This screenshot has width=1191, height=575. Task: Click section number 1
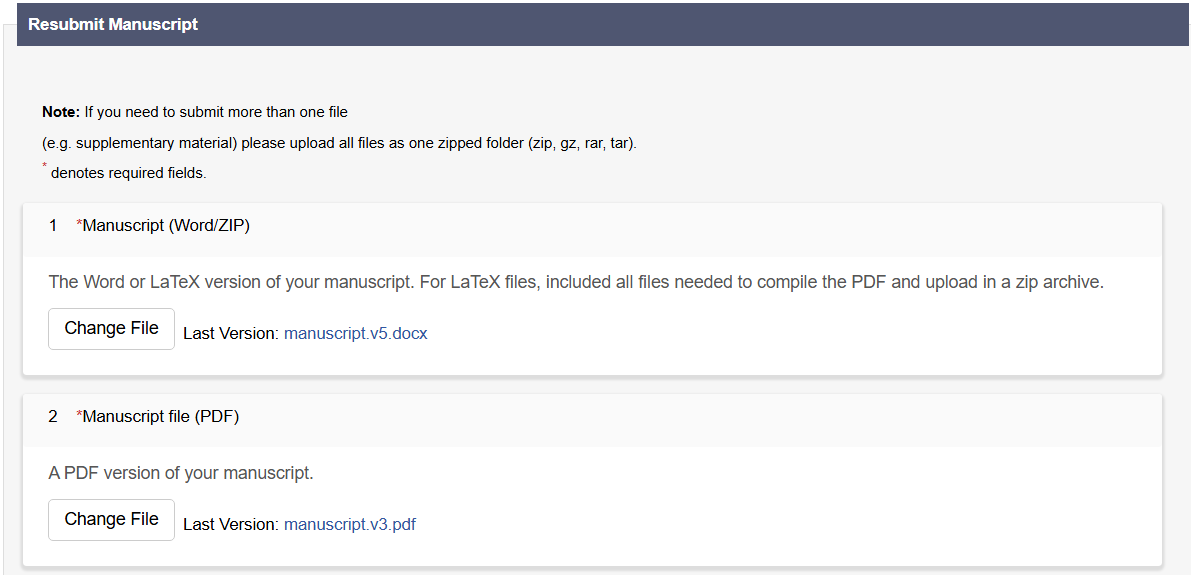coord(53,226)
